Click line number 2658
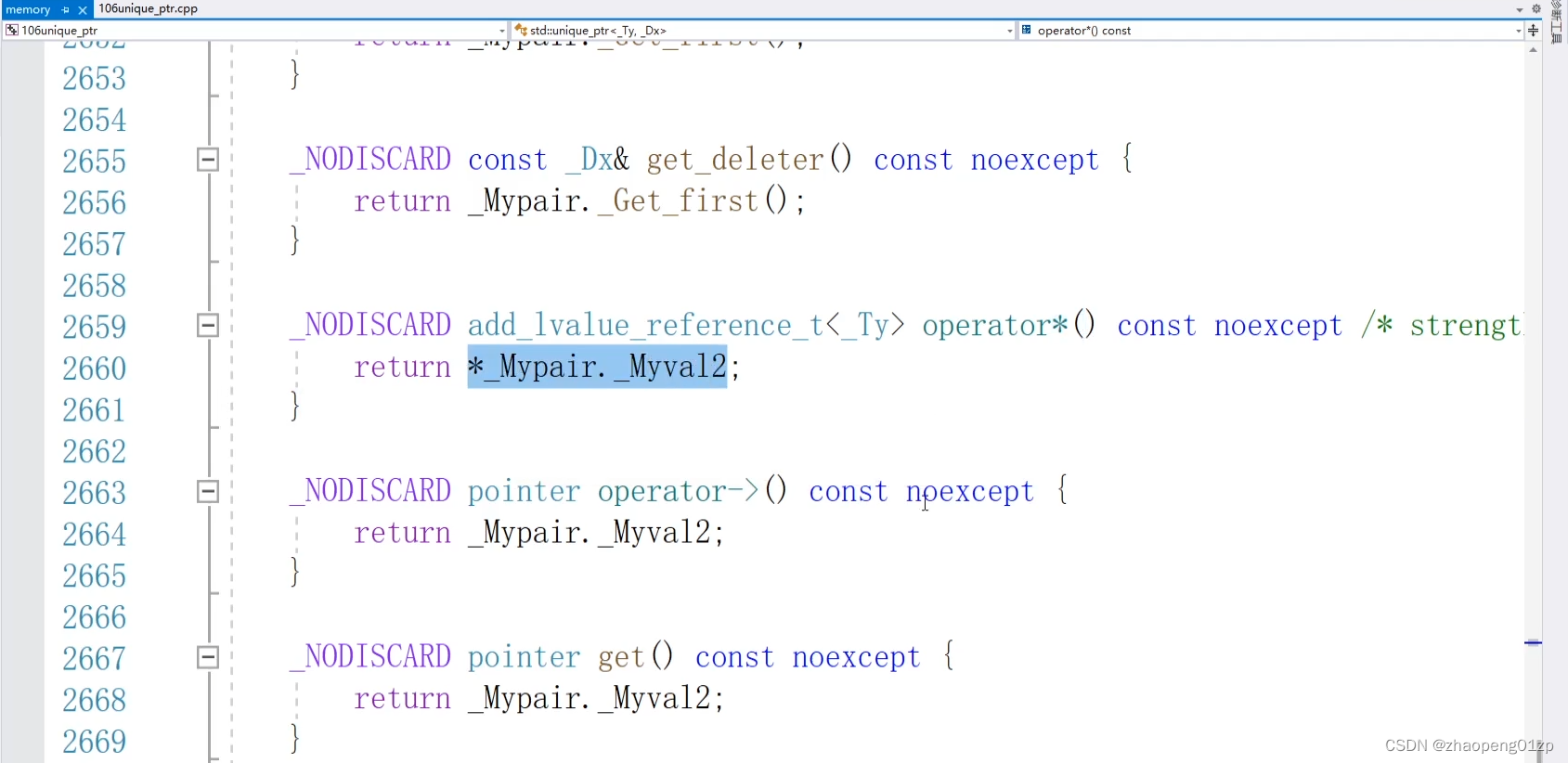The height and width of the screenshot is (763, 1568). point(95,286)
